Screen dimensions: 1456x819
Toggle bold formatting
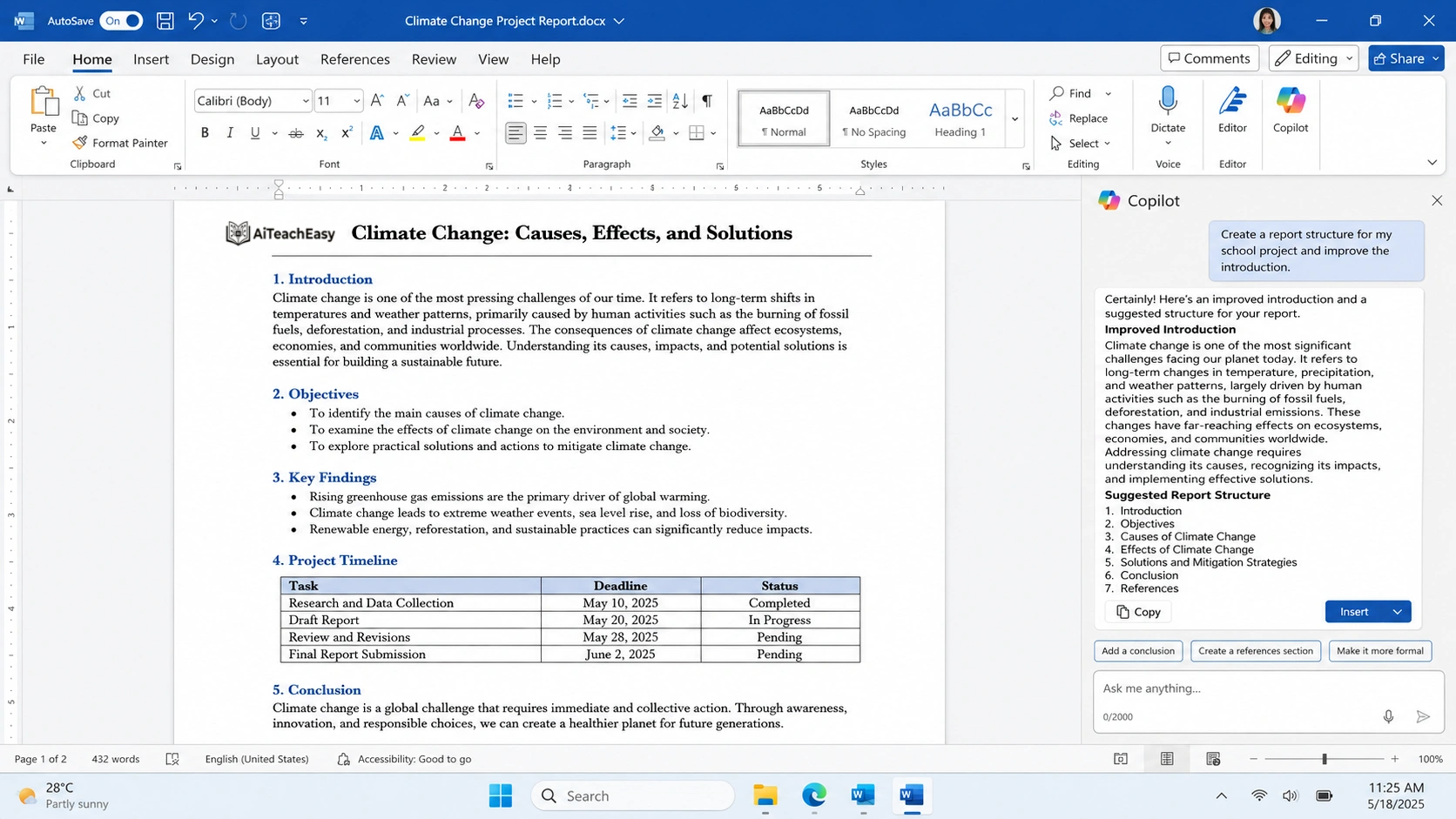pyautogui.click(x=205, y=133)
